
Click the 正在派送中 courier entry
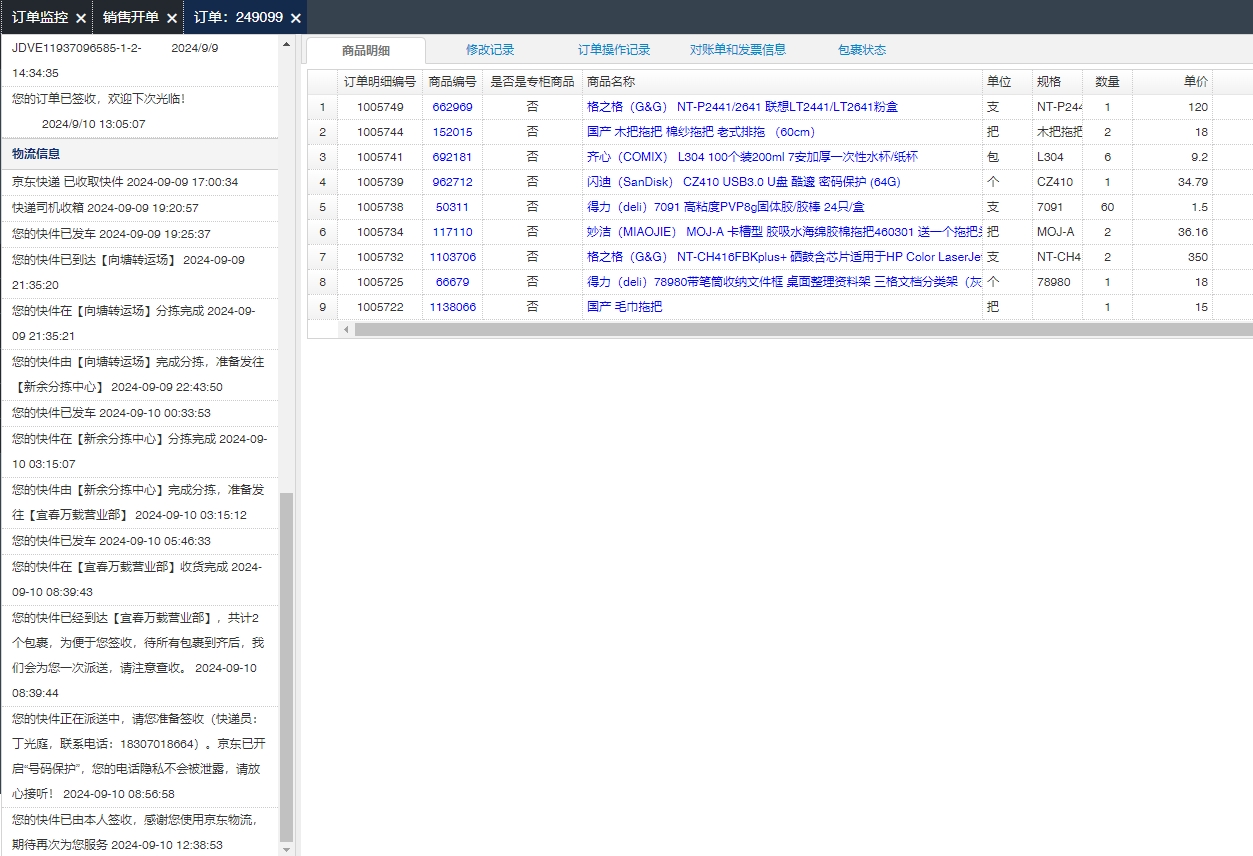coord(138,756)
